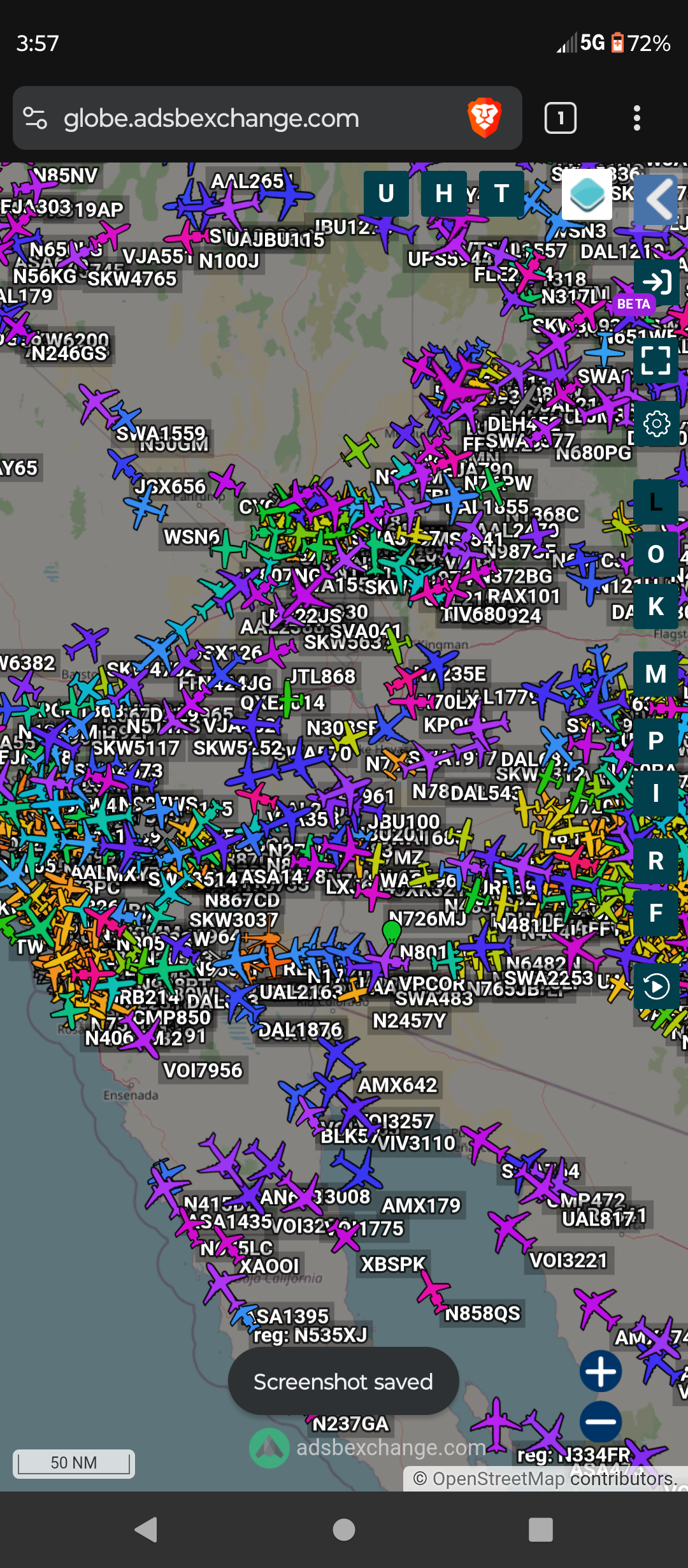This screenshot has height=1568, width=688.
Task: Open the map layers selector
Action: coord(587,194)
